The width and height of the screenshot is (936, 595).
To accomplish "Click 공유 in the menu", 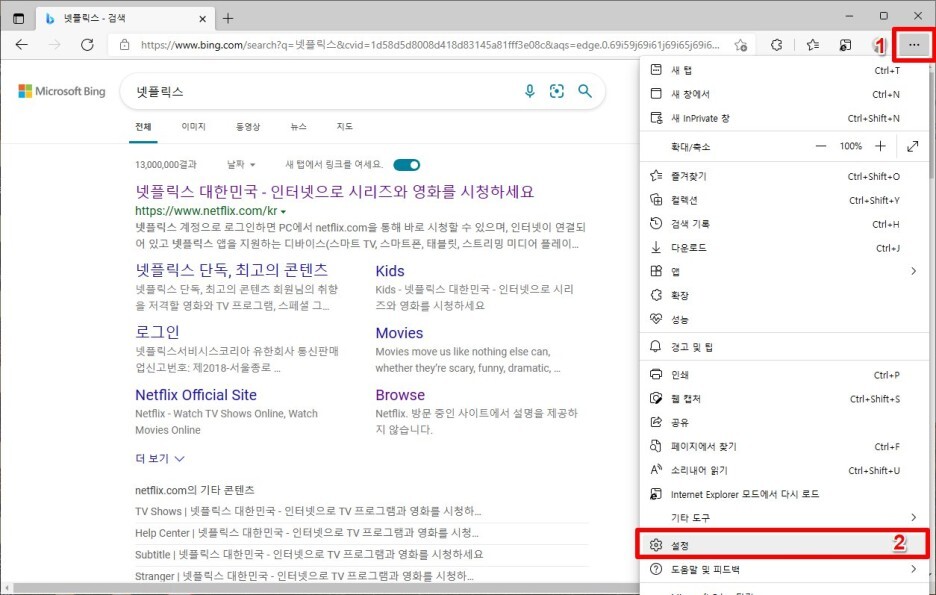I will coord(784,423).
